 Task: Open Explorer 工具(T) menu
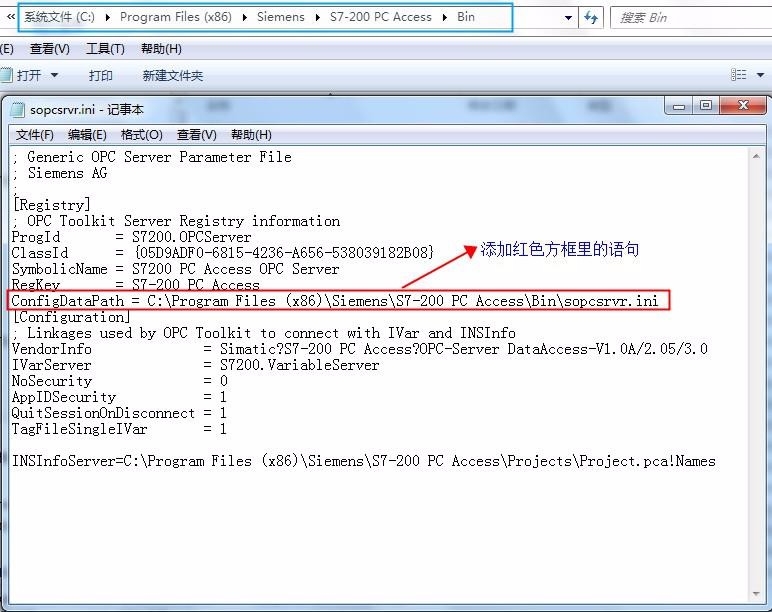point(105,49)
